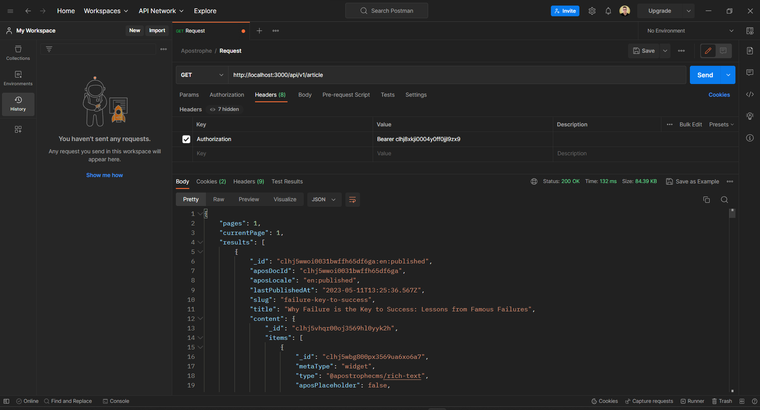Expand the API Network menu
This screenshot has height=410, width=760.
coord(161,11)
